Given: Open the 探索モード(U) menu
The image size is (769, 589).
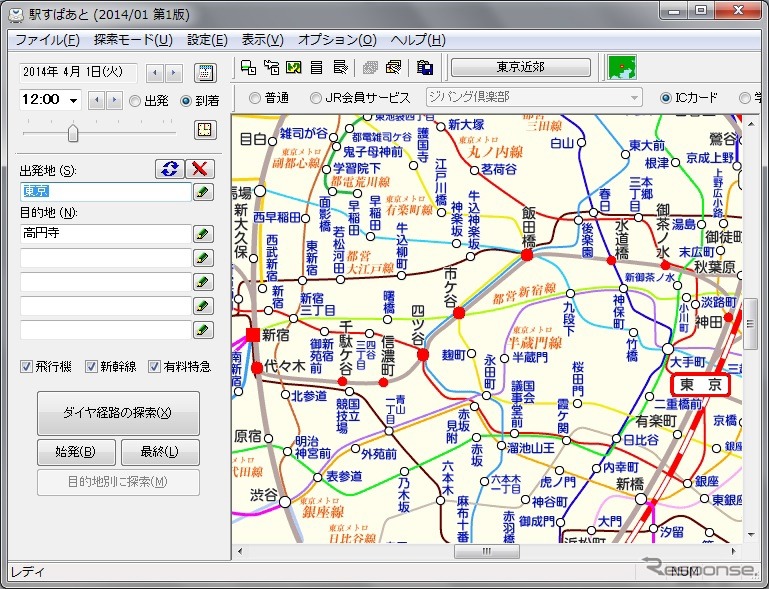Looking at the screenshot, I should point(132,40).
